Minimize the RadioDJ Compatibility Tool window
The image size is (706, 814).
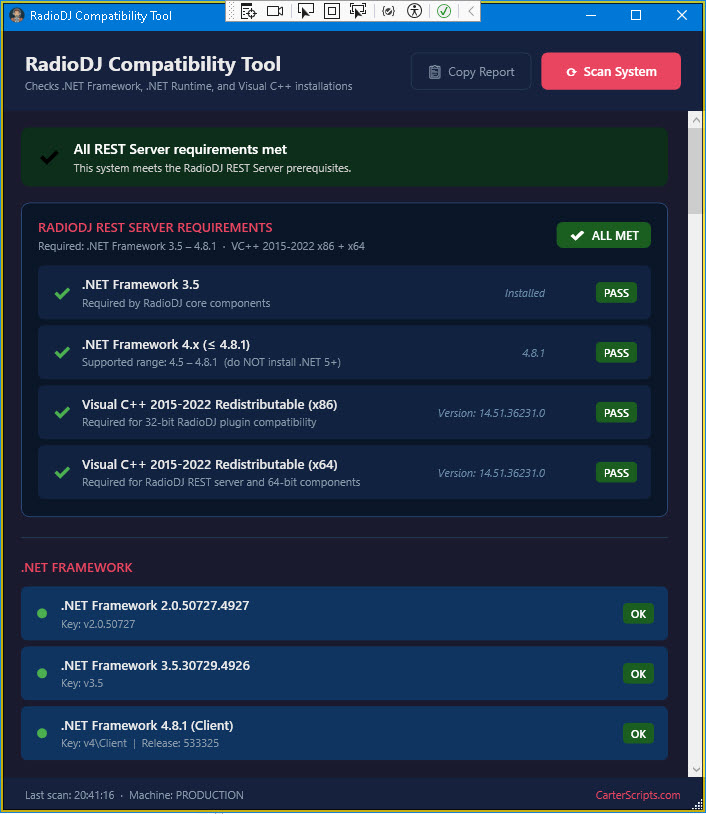pos(591,15)
